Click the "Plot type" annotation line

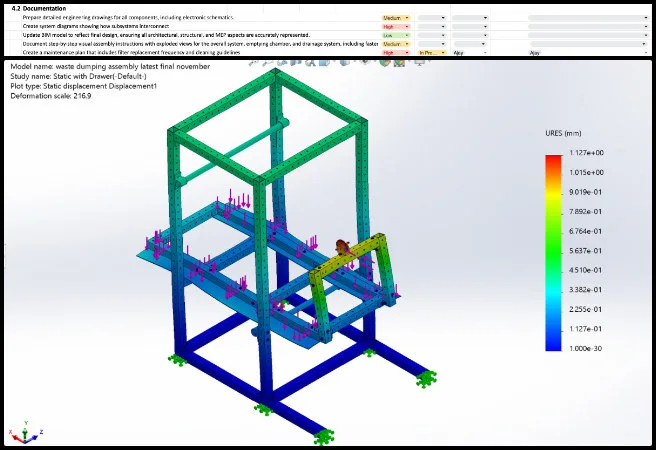pyautogui.click(x=79, y=86)
